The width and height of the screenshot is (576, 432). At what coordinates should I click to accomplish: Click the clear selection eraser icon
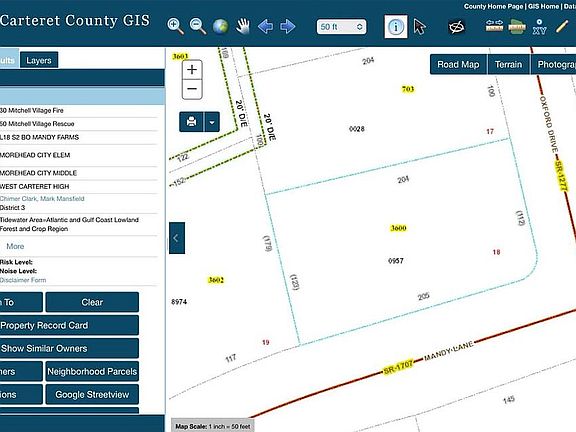(457, 27)
